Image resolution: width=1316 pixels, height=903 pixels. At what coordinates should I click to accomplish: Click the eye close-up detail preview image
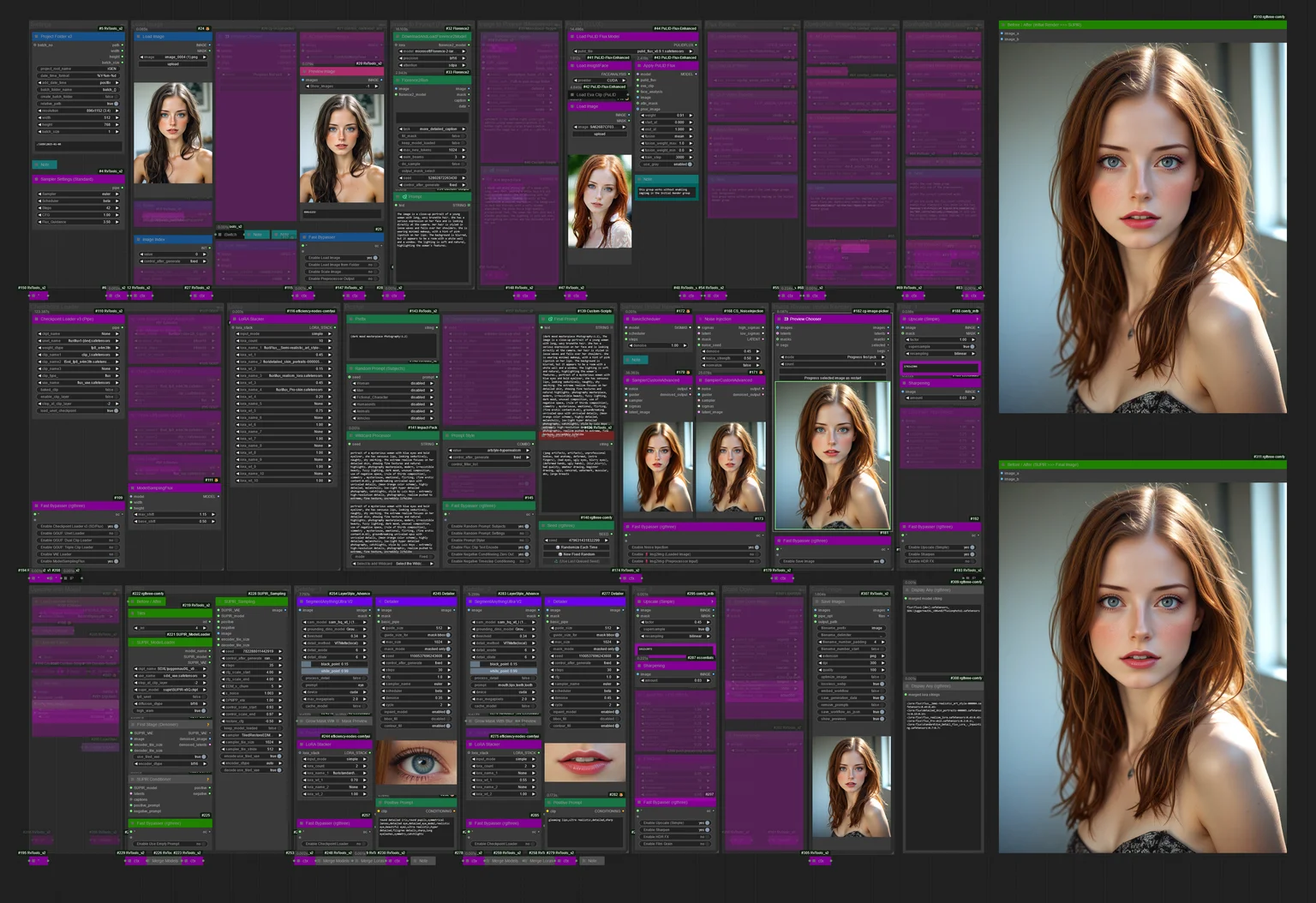click(416, 762)
